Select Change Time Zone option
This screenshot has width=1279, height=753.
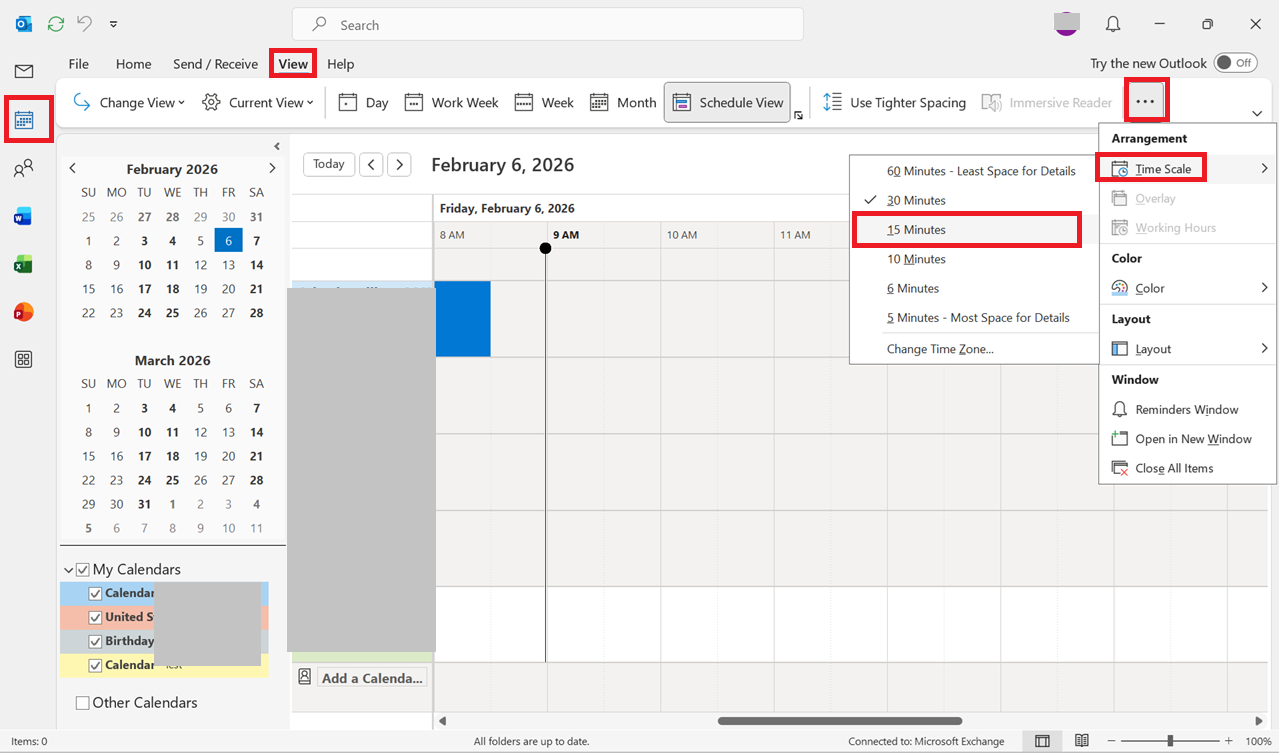(974, 349)
